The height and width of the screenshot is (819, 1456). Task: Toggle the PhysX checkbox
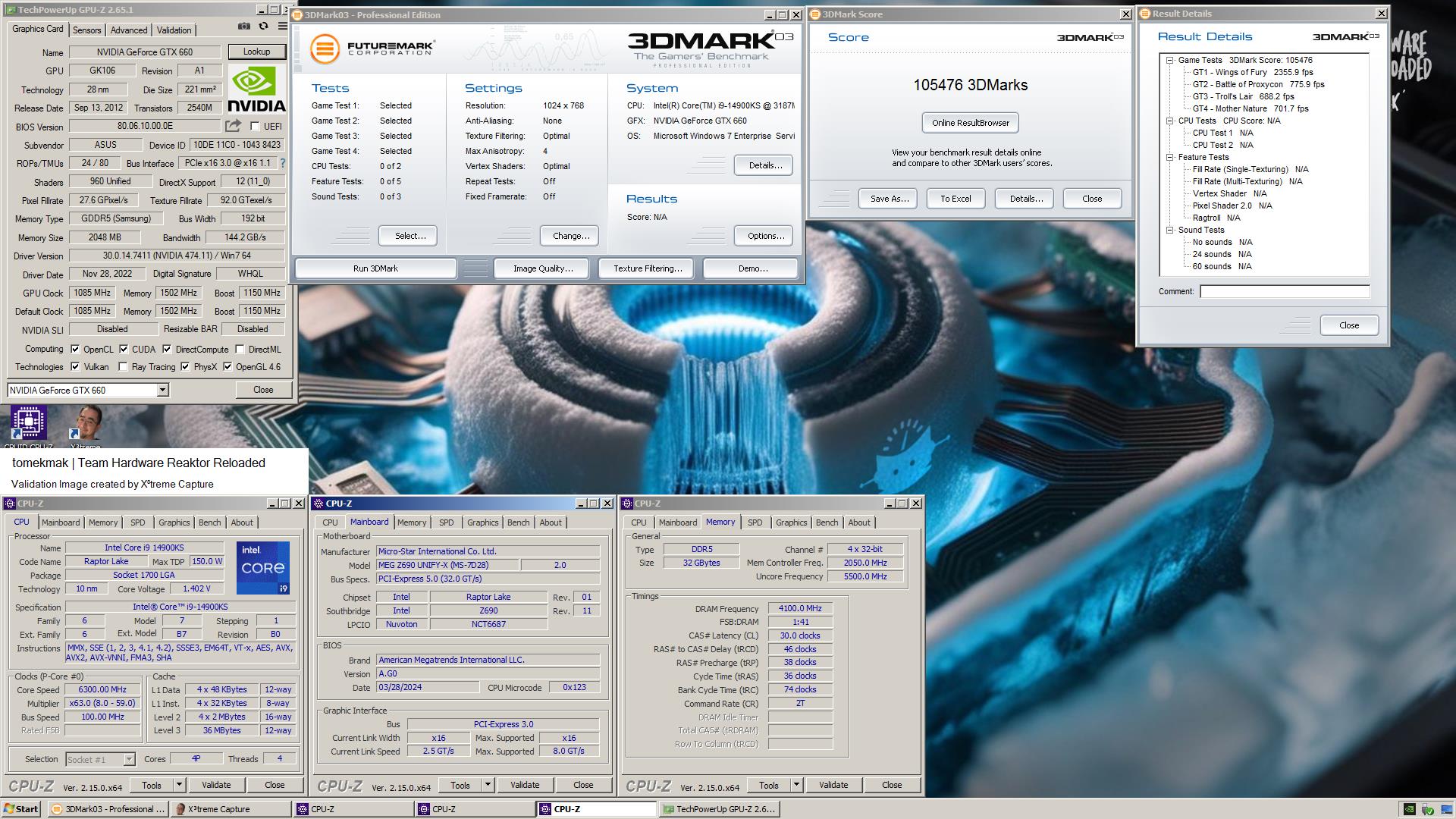[185, 367]
